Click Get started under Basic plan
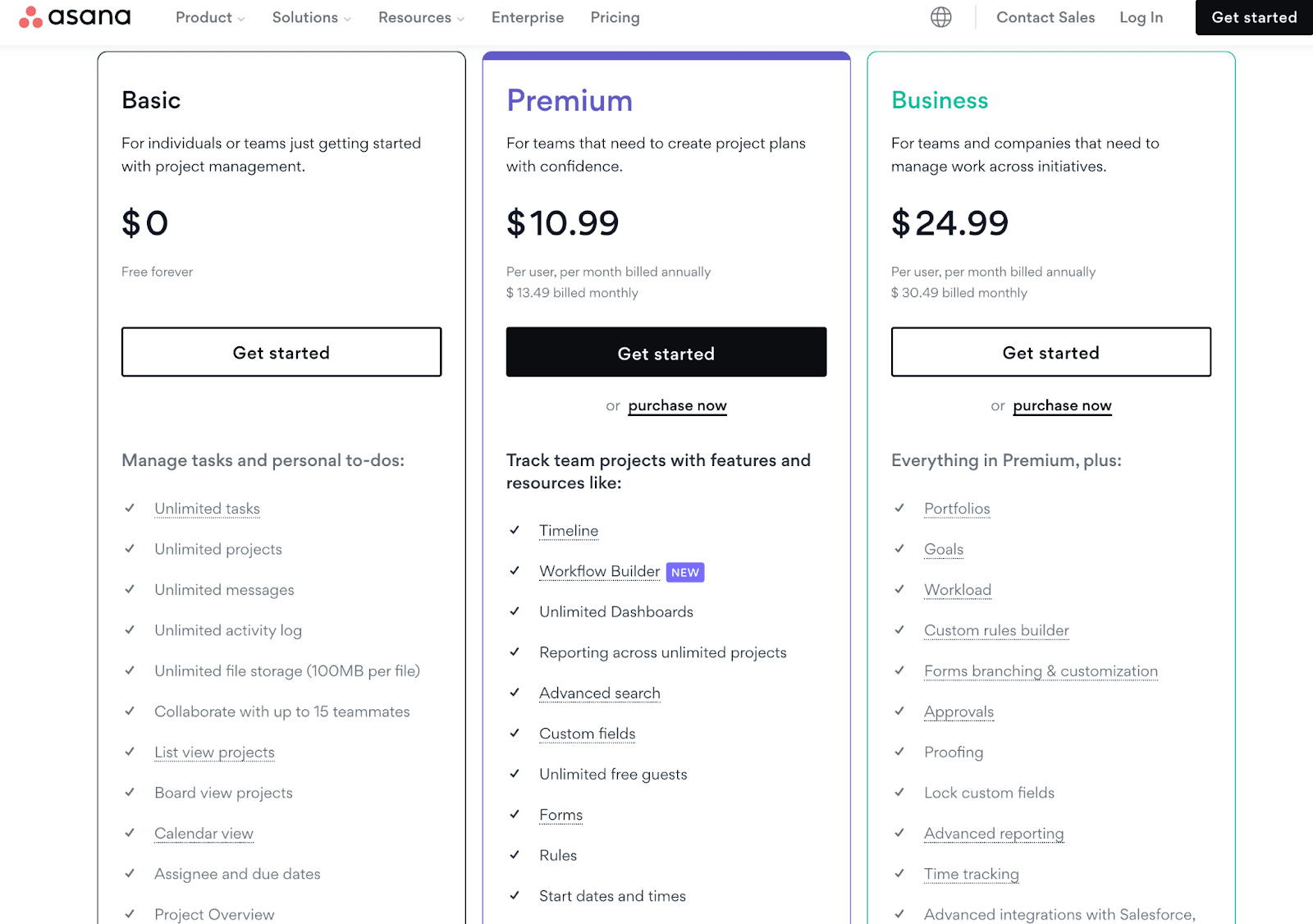1313x924 pixels. coord(281,353)
